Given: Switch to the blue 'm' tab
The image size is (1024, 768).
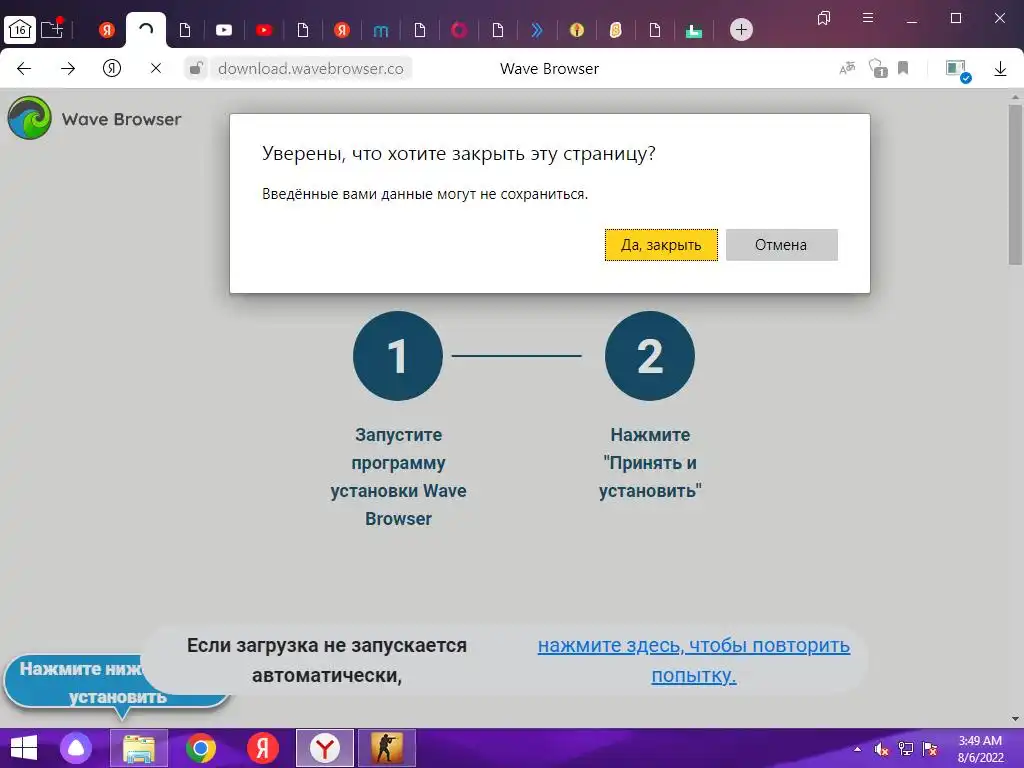Looking at the screenshot, I should (381, 29).
